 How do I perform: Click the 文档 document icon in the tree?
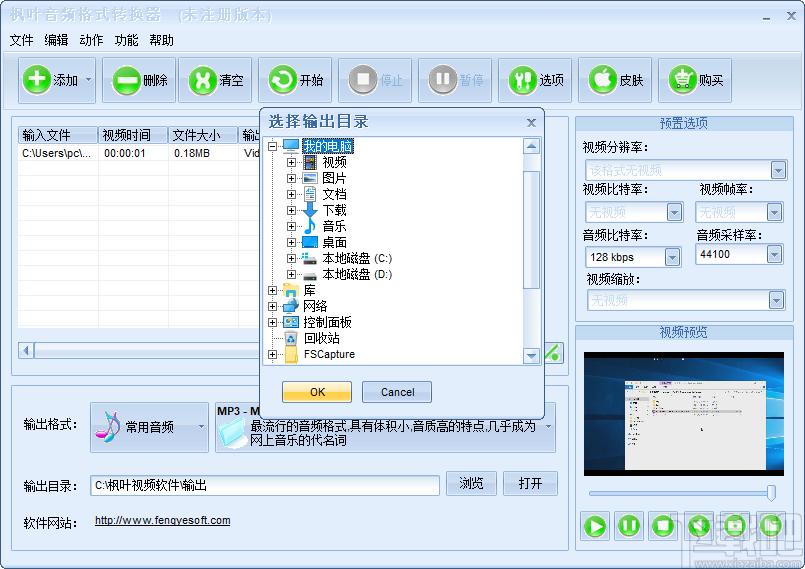(x=310, y=194)
